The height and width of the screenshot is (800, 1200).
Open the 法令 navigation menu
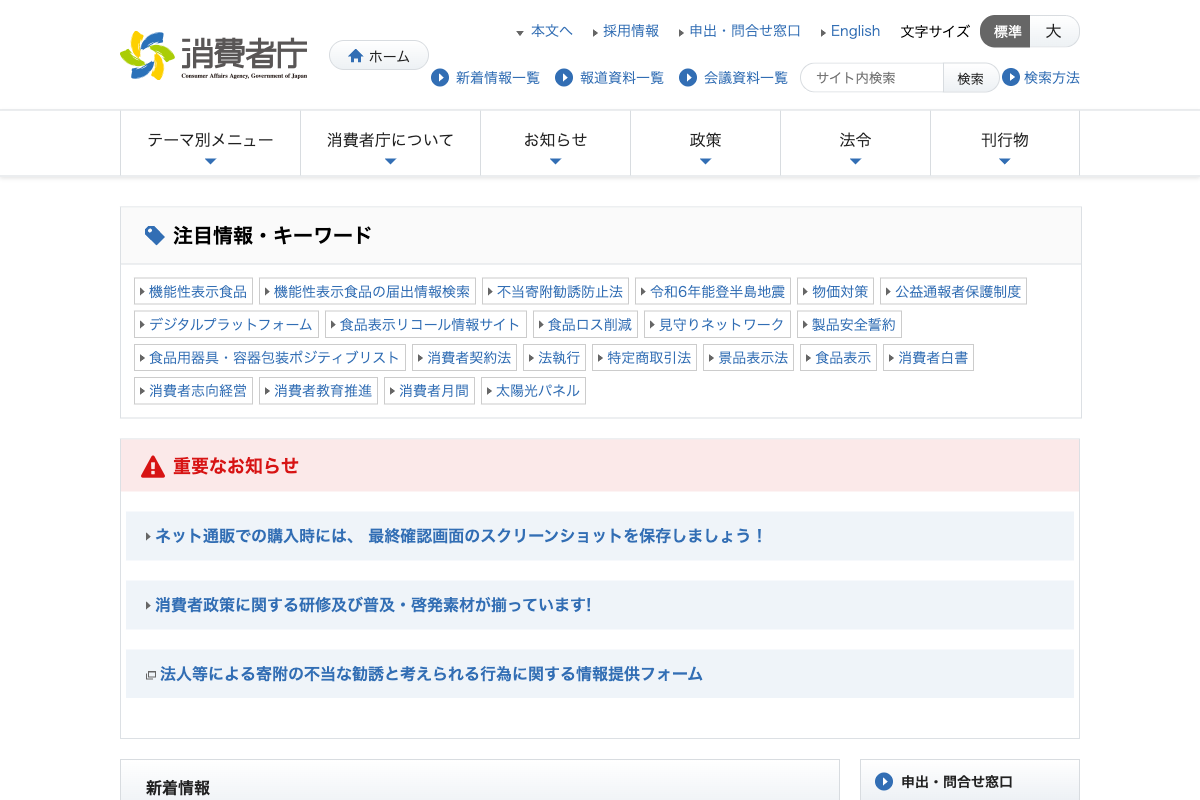(x=855, y=143)
